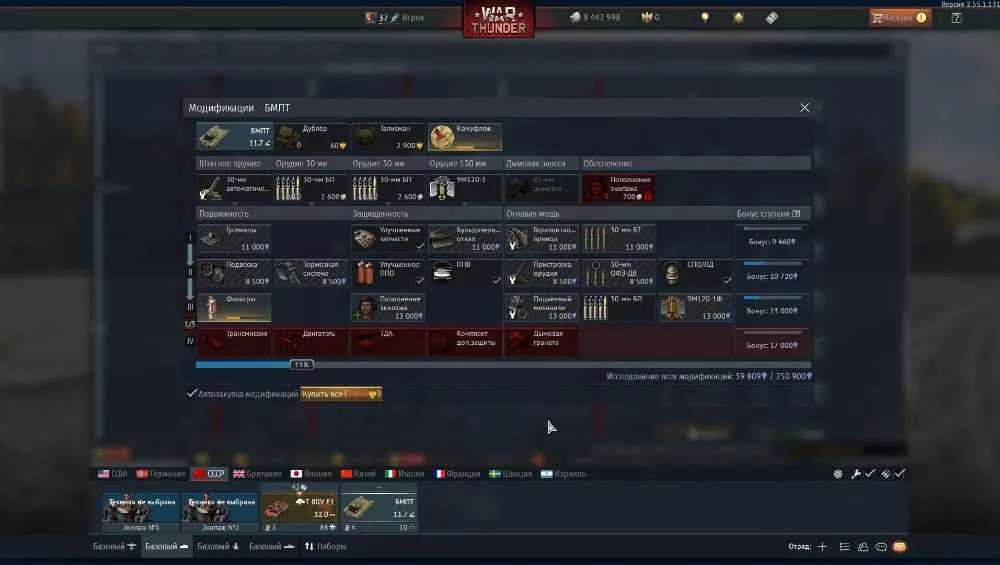
Task: Click the Пополнение экипажа 13 000 modification
Action: point(388,307)
